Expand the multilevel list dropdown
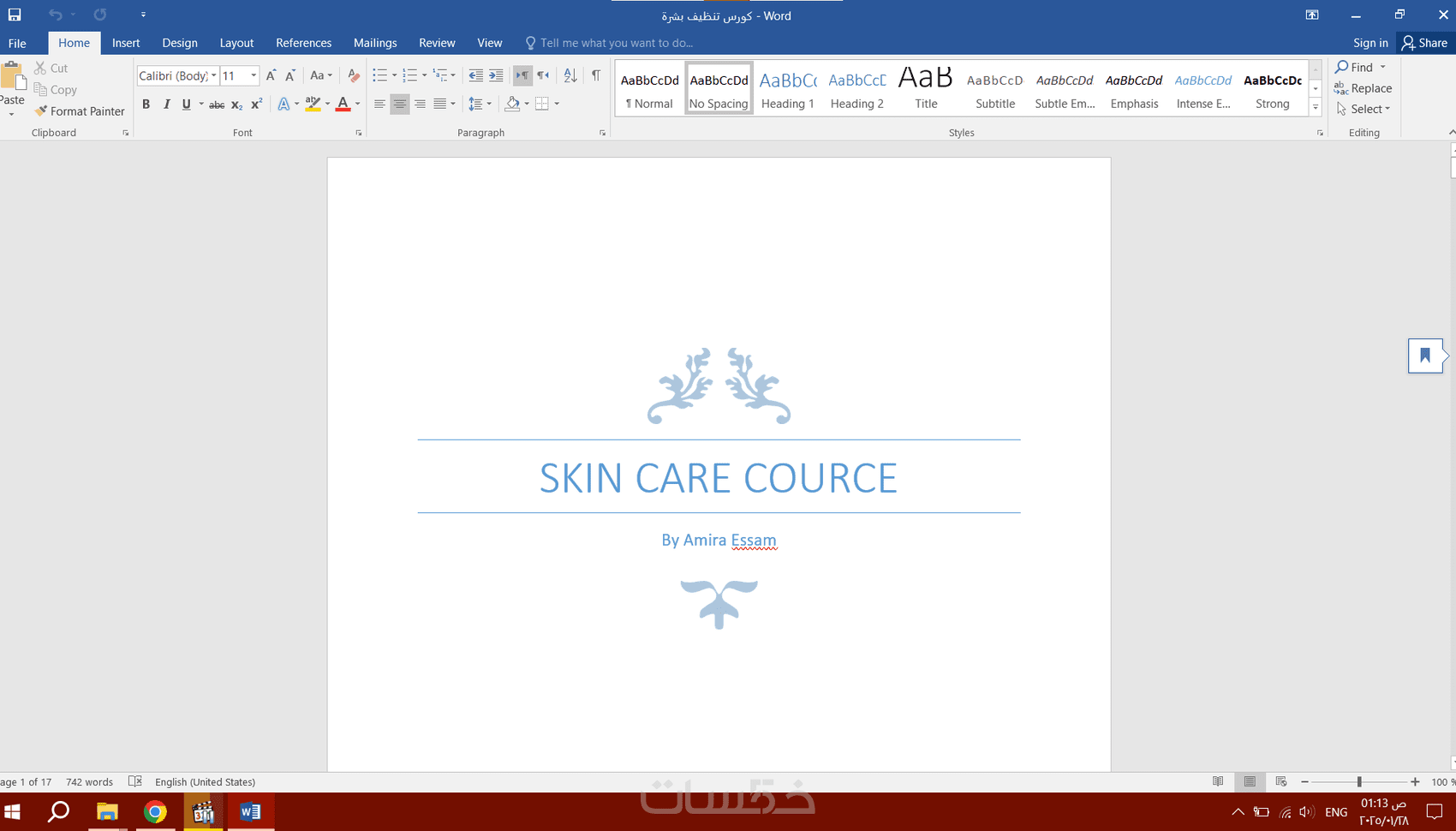This screenshot has height=831, width=1456. pos(453,75)
